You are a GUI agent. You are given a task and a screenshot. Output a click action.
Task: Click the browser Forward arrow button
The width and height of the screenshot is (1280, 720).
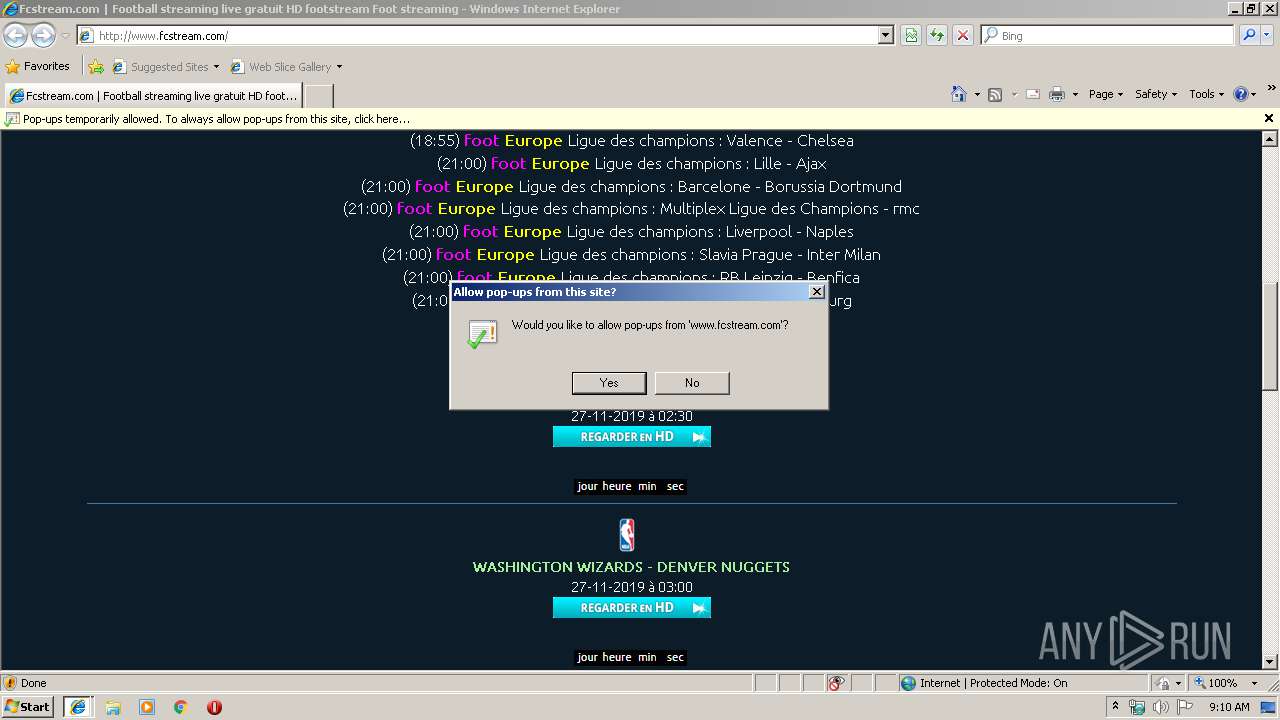coord(43,35)
